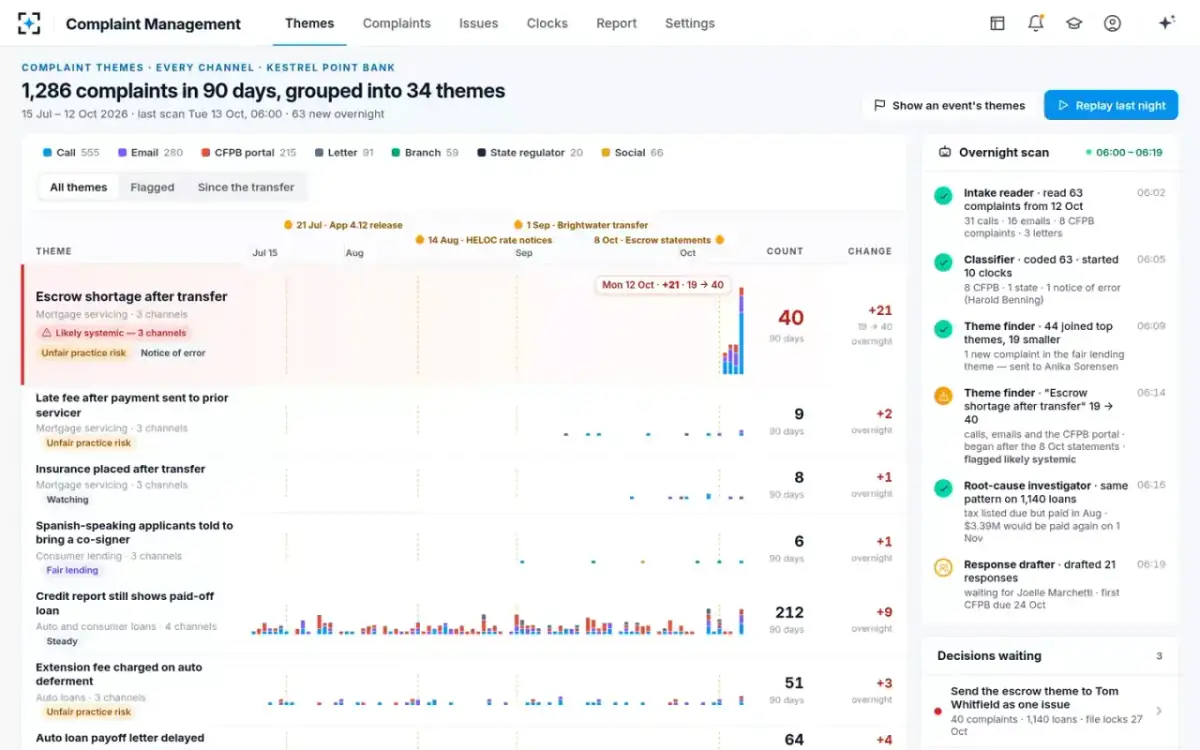Toggle the Call channel legend filter
1200x750 pixels.
click(x=71, y=153)
